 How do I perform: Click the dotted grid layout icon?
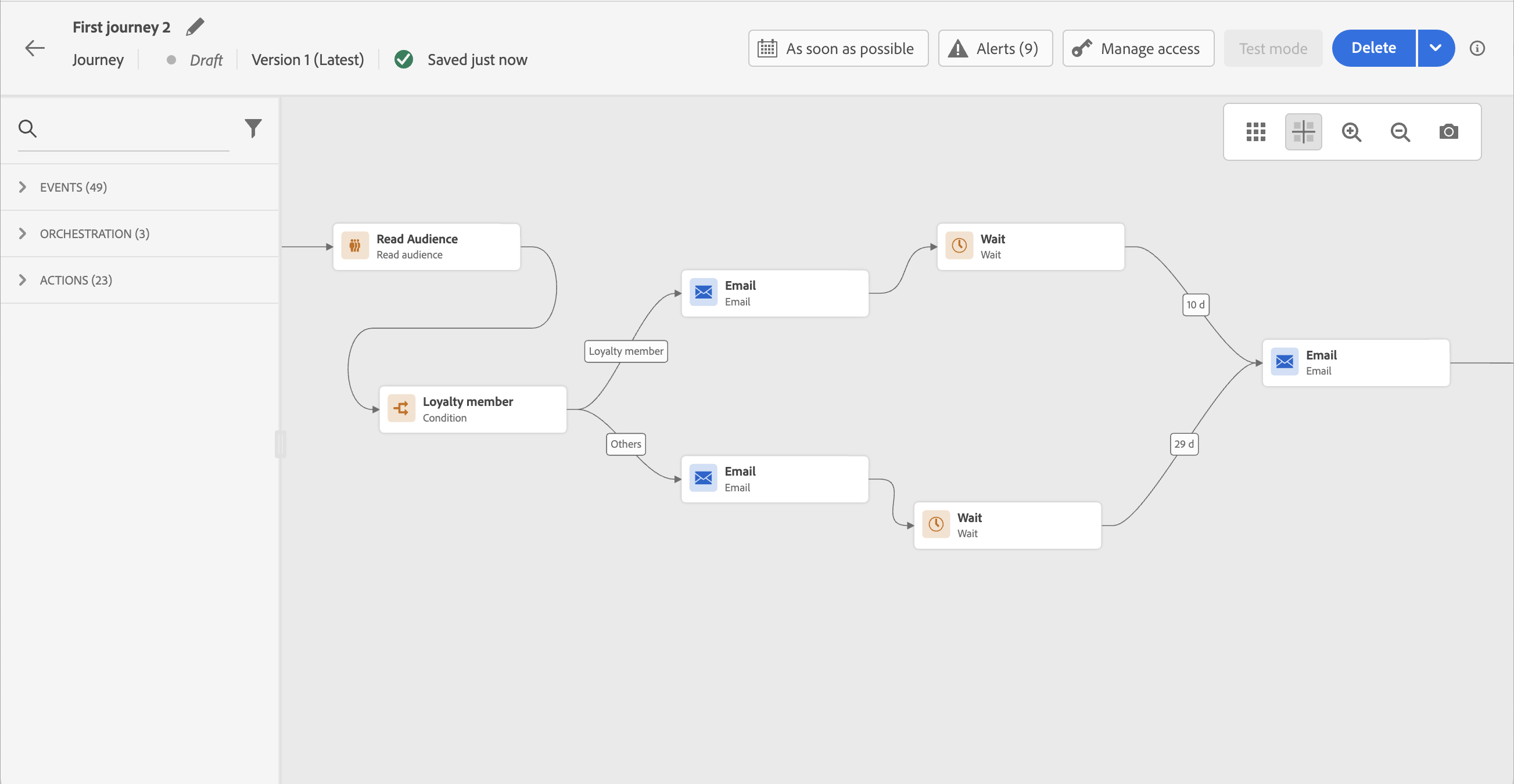(x=1255, y=132)
